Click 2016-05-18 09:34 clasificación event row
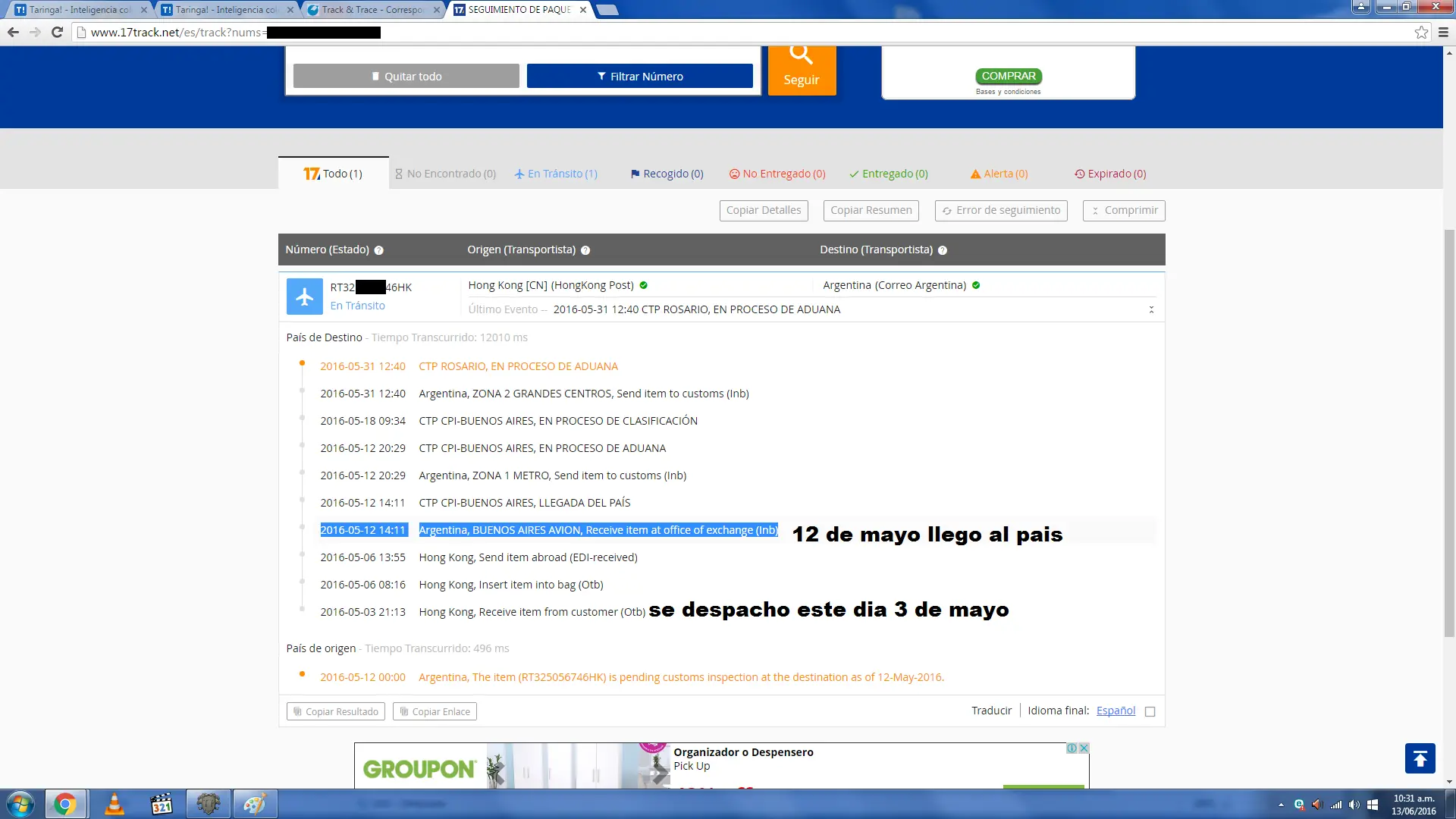Image resolution: width=1456 pixels, height=819 pixels. (x=509, y=421)
